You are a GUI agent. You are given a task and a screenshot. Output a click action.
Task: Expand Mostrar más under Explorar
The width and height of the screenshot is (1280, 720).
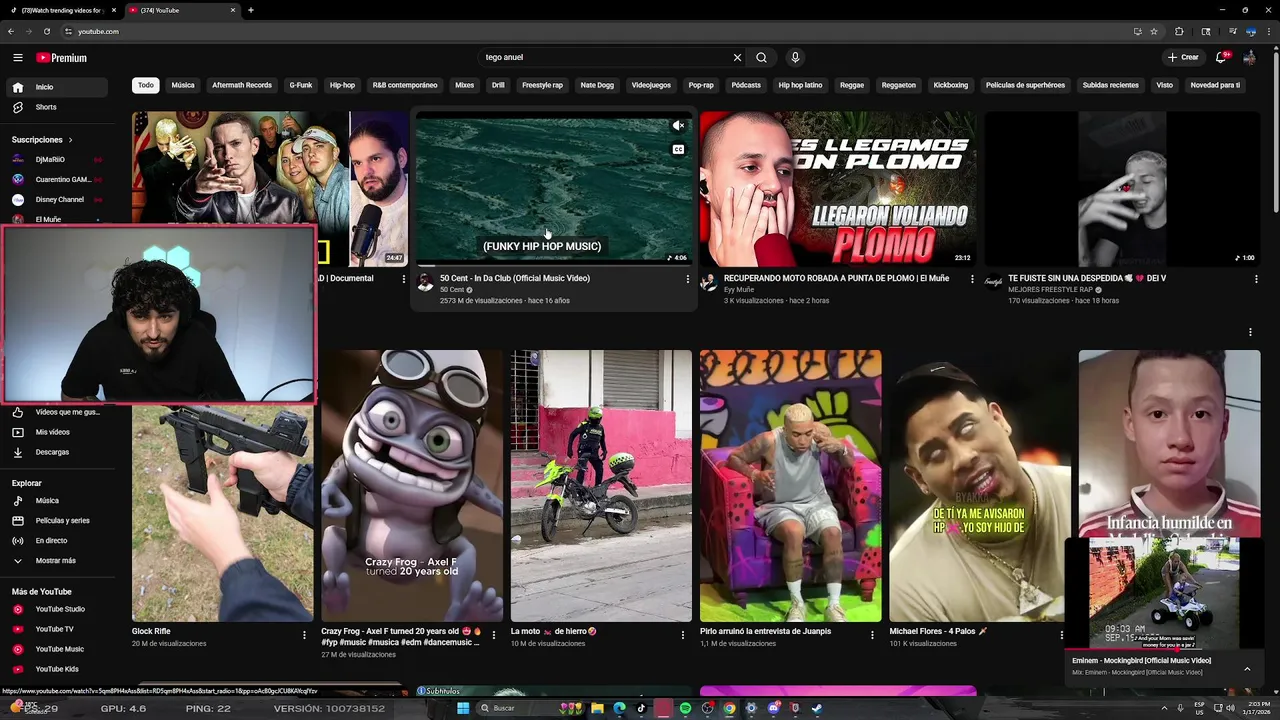coord(58,561)
